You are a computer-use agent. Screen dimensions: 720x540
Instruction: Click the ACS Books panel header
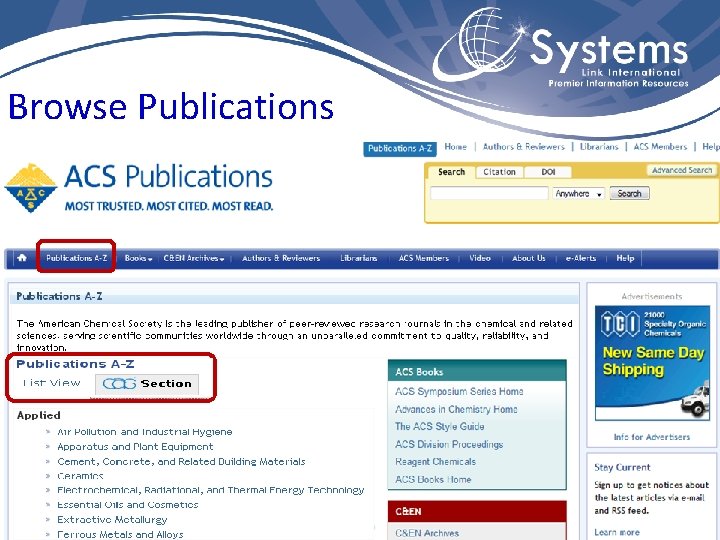(x=477, y=371)
